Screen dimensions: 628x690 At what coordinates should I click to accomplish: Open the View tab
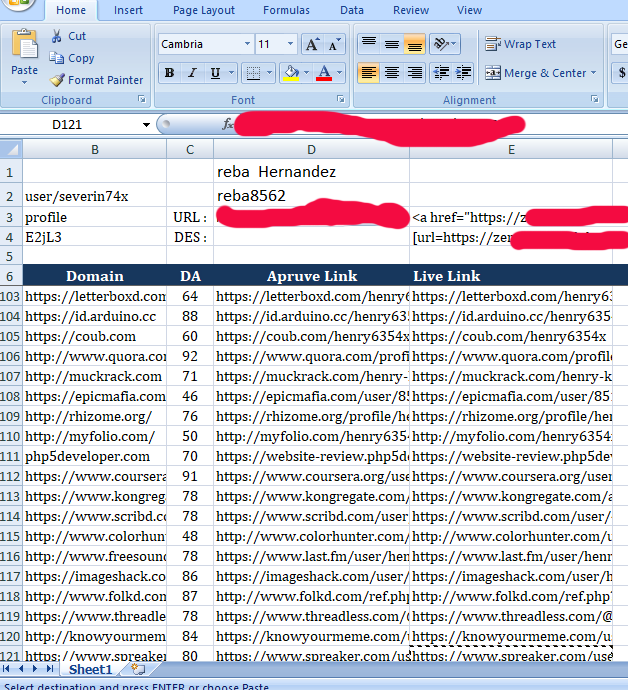click(469, 10)
